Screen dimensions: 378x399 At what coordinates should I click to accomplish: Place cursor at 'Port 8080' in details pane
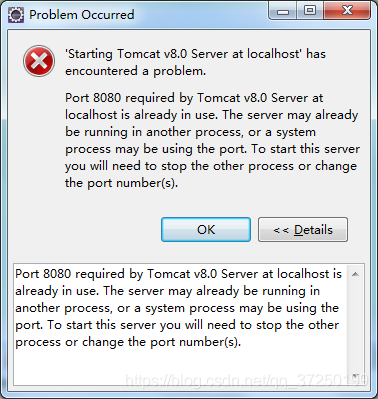pyautogui.click(x=43, y=274)
